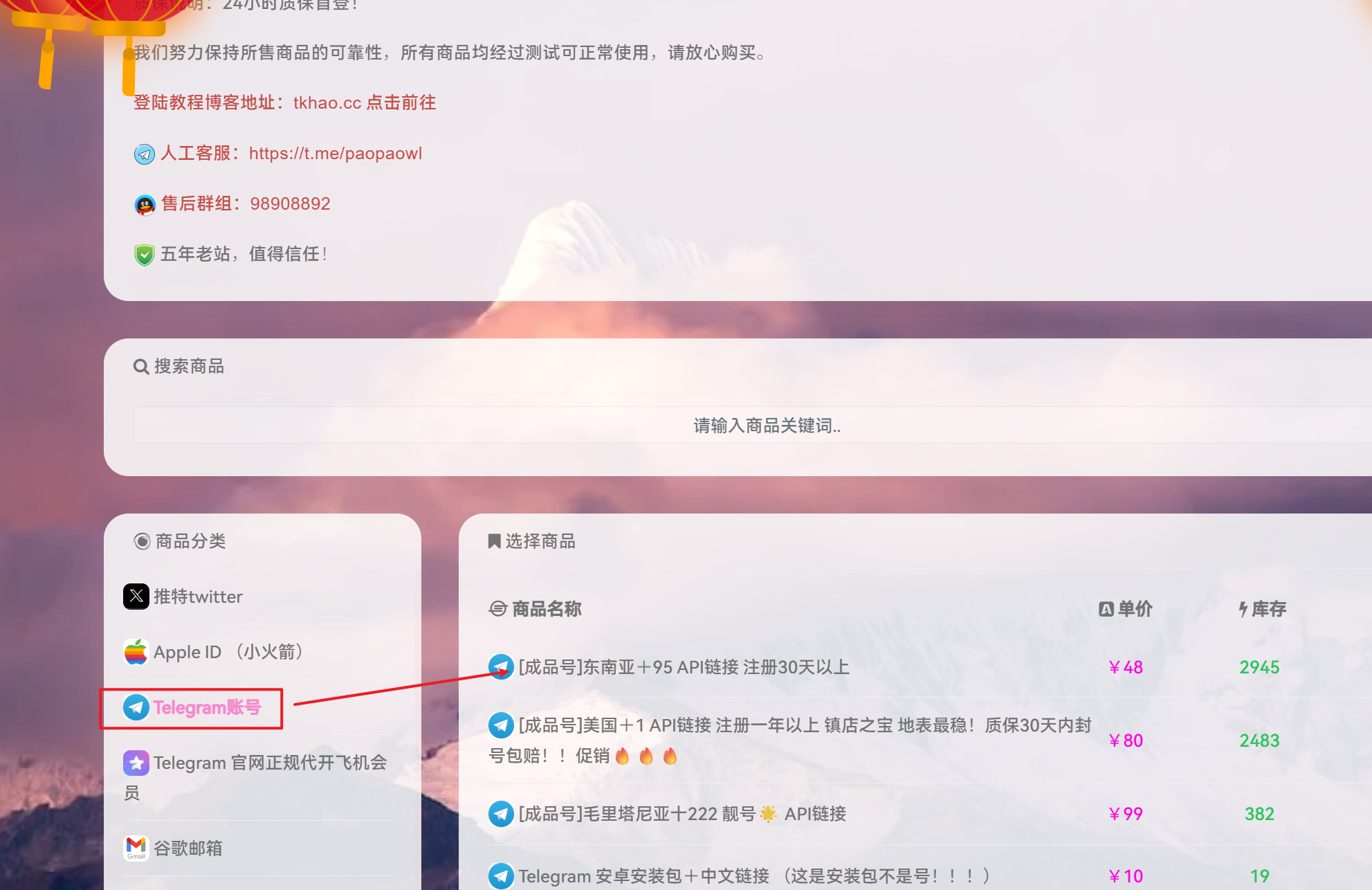
Task: Select the 推特twitter category
Action: pos(198,597)
